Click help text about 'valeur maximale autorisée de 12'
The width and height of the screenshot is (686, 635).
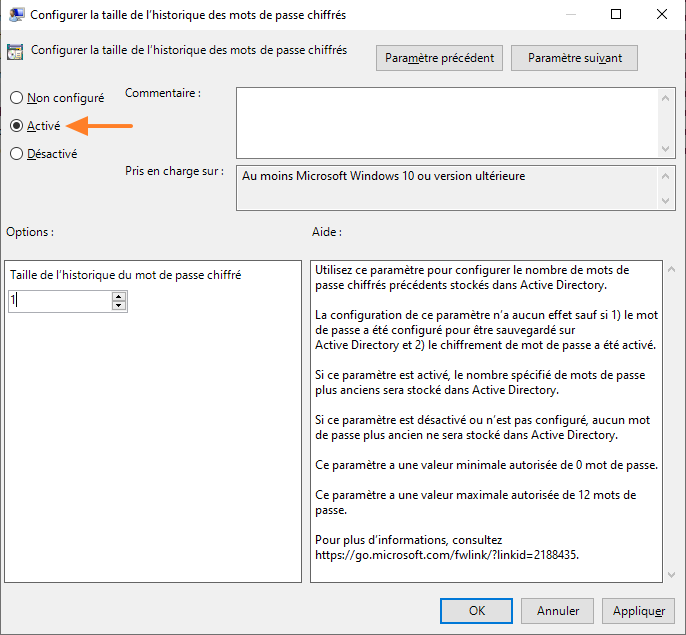[476, 502]
